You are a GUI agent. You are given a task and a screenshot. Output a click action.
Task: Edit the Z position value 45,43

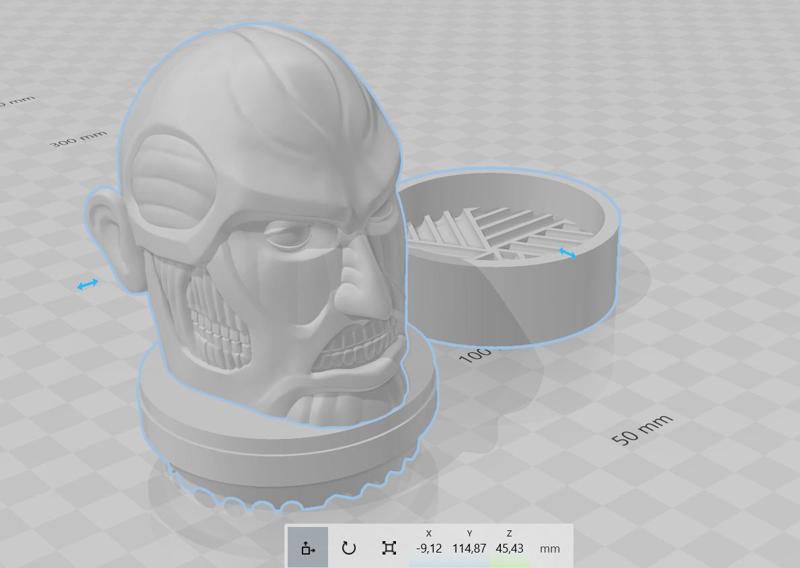(x=509, y=549)
